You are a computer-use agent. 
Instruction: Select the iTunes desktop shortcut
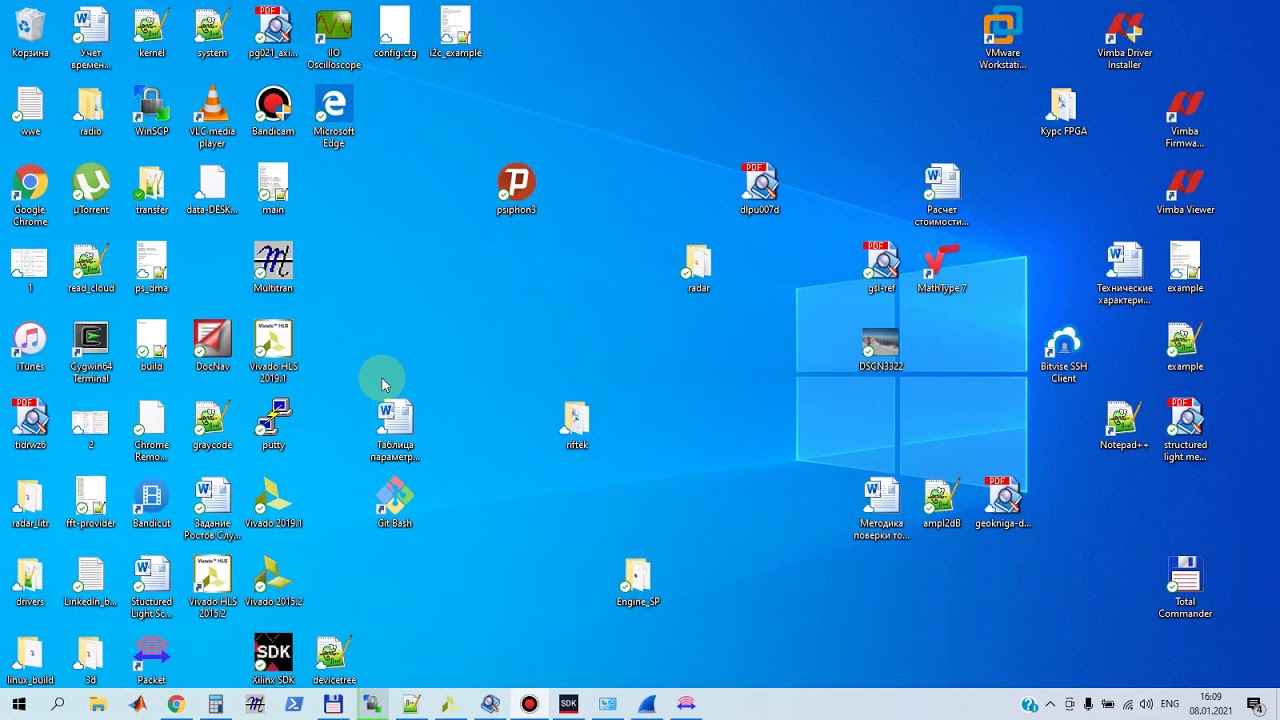pyautogui.click(x=30, y=346)
